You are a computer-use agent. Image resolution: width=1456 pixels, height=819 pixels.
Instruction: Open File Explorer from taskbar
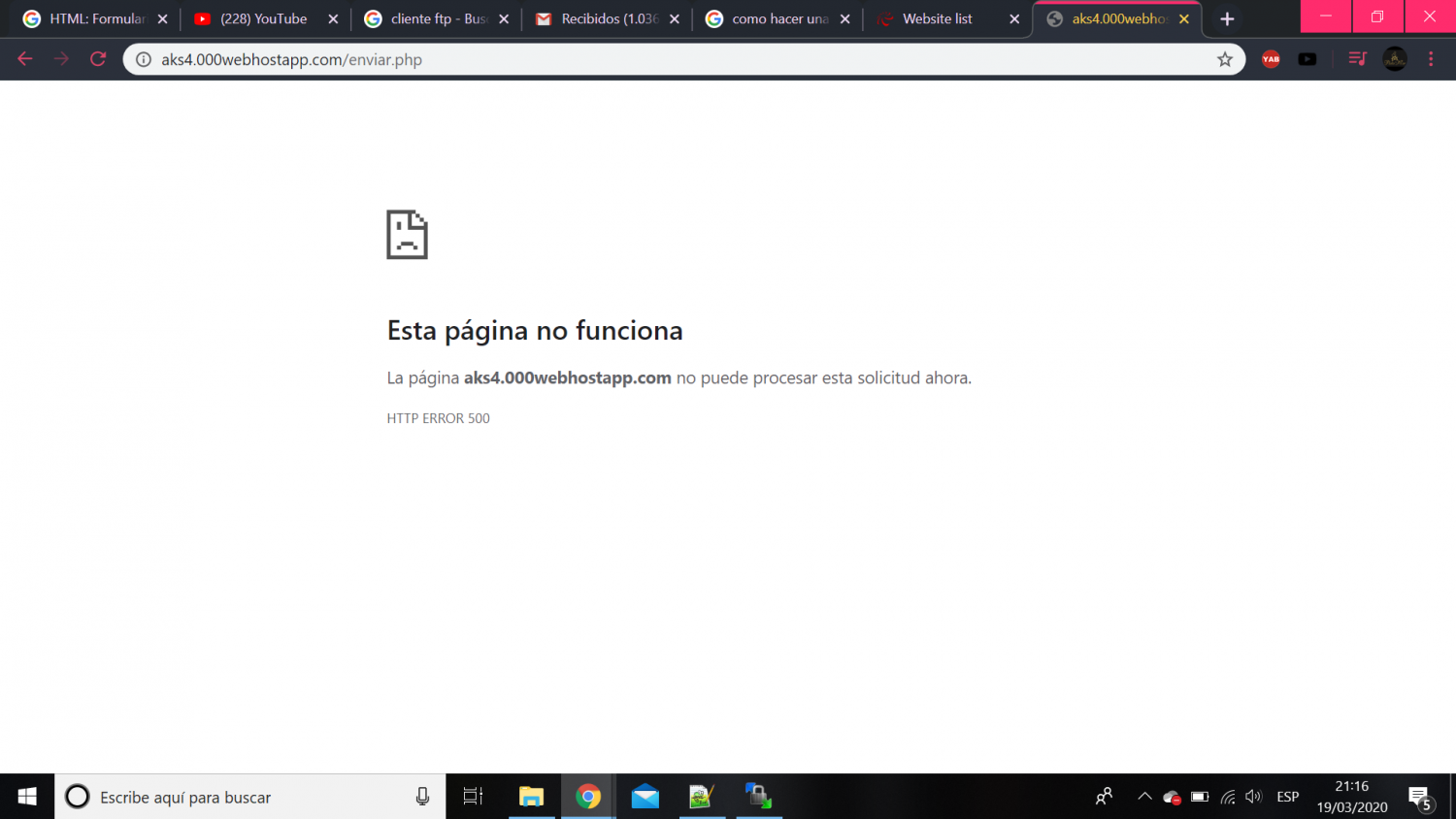[531, 797]
